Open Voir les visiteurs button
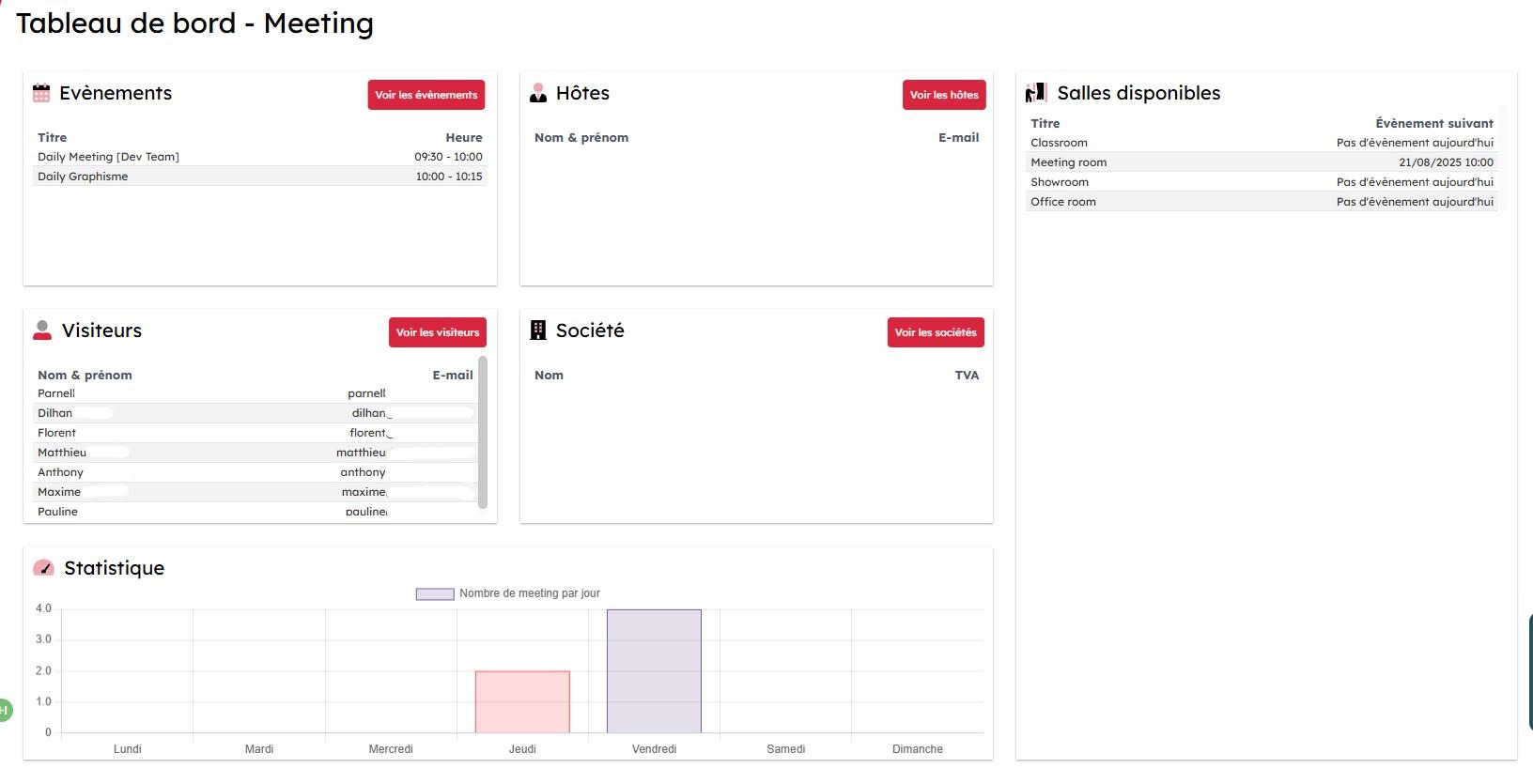Screen dimensions: 1533x784 437,332
